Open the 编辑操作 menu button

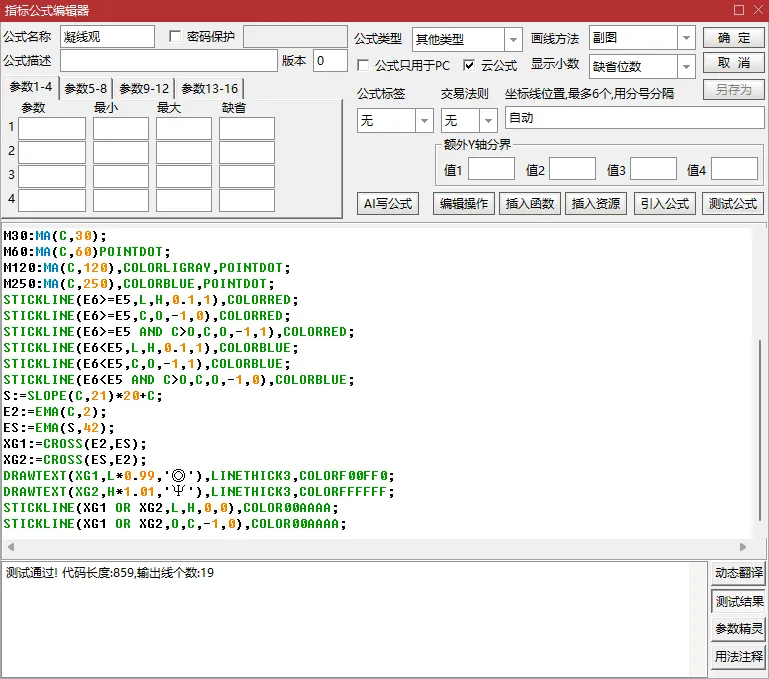point(463,204)
